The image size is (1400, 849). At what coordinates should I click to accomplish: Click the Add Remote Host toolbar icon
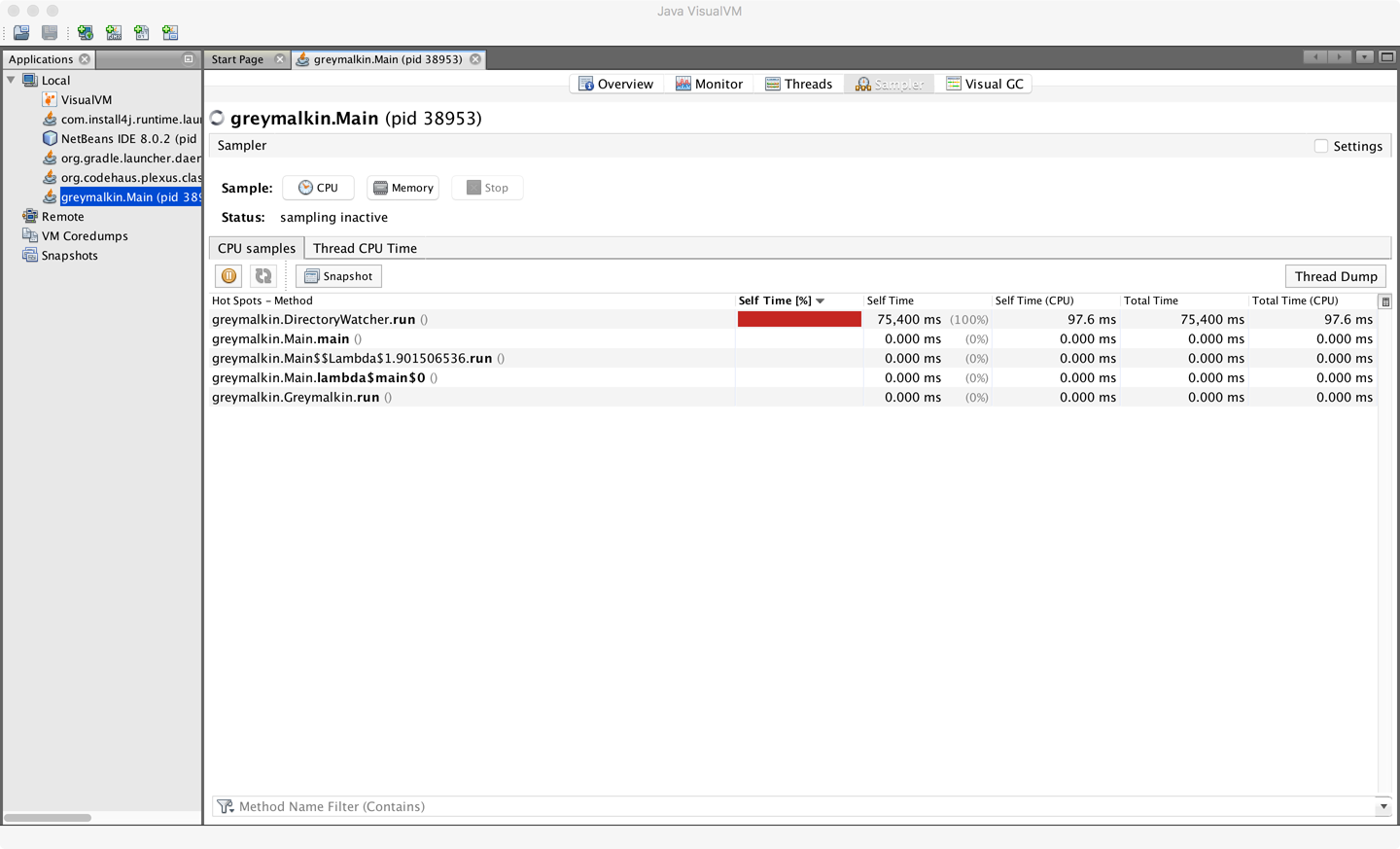point(86,33)
